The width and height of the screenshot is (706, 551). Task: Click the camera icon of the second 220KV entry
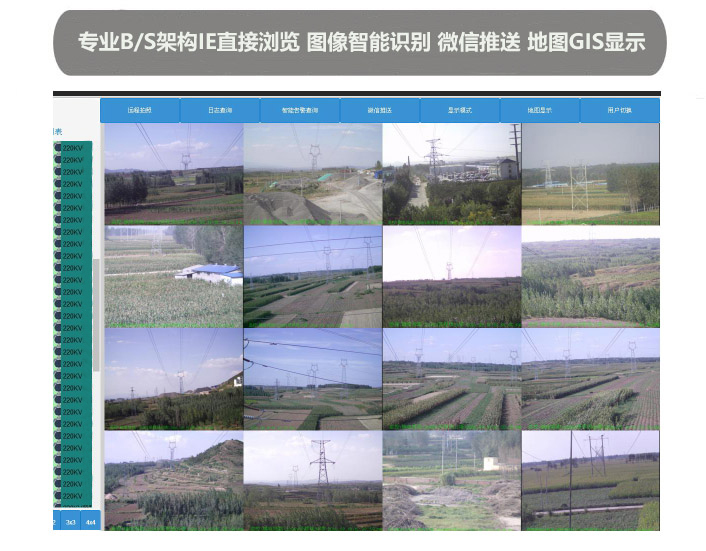point(59,160)
